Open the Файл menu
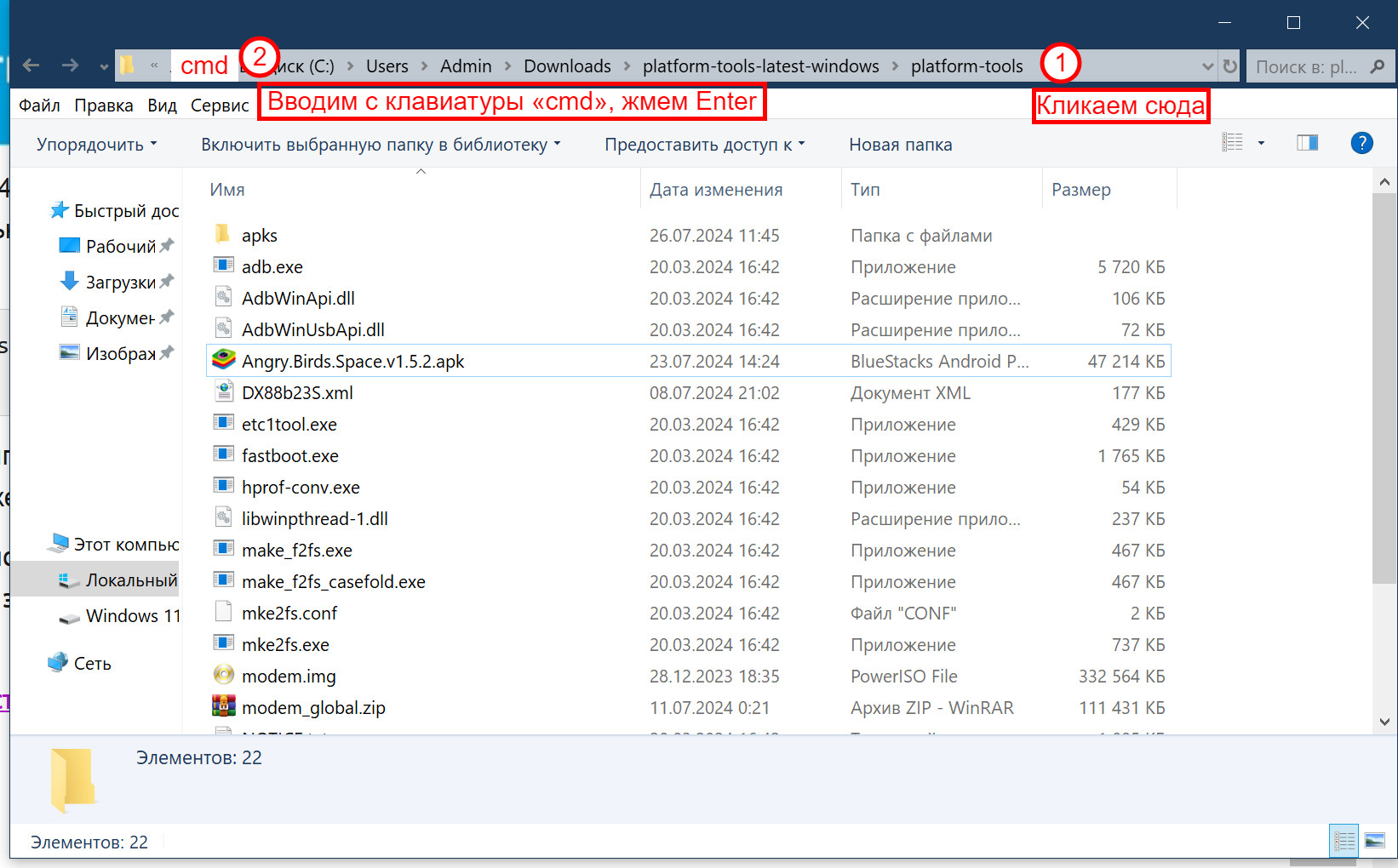The image size is (1398, 868). coord(39,106)
